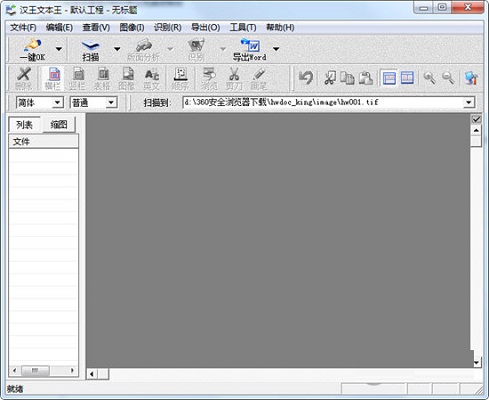Select the 横栏 horizontal column tool
This screenshot has width=489, height=400.
click(53, 79)
